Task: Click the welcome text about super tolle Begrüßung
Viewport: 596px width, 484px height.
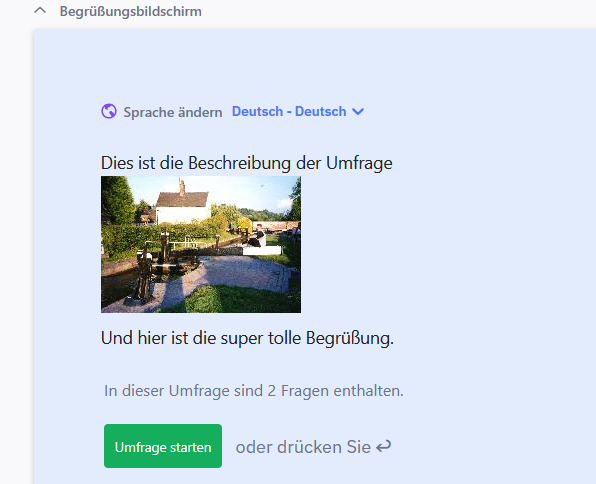Action: 247,338
